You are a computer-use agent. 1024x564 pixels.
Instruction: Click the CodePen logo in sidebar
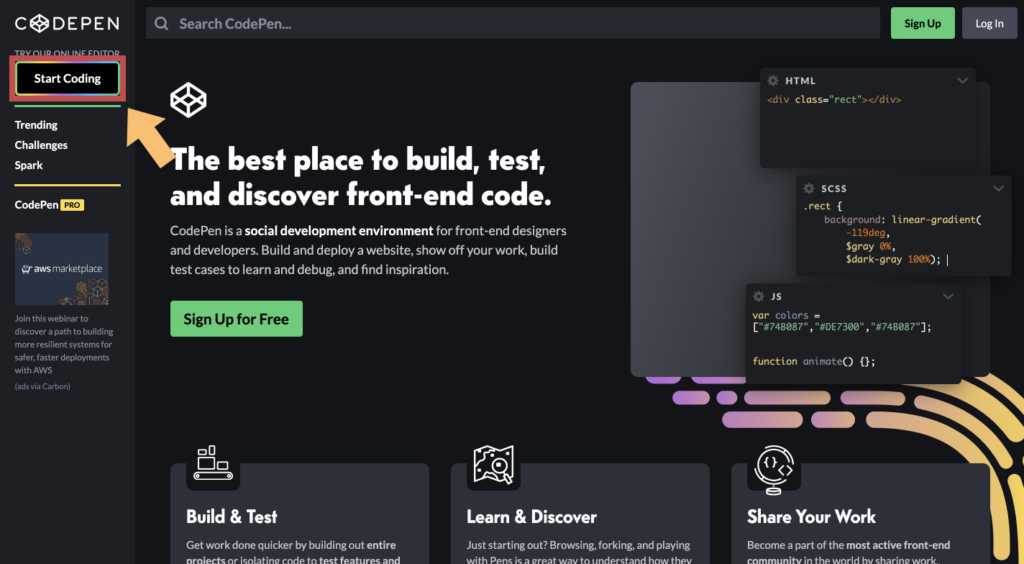(x=67, y=24)
